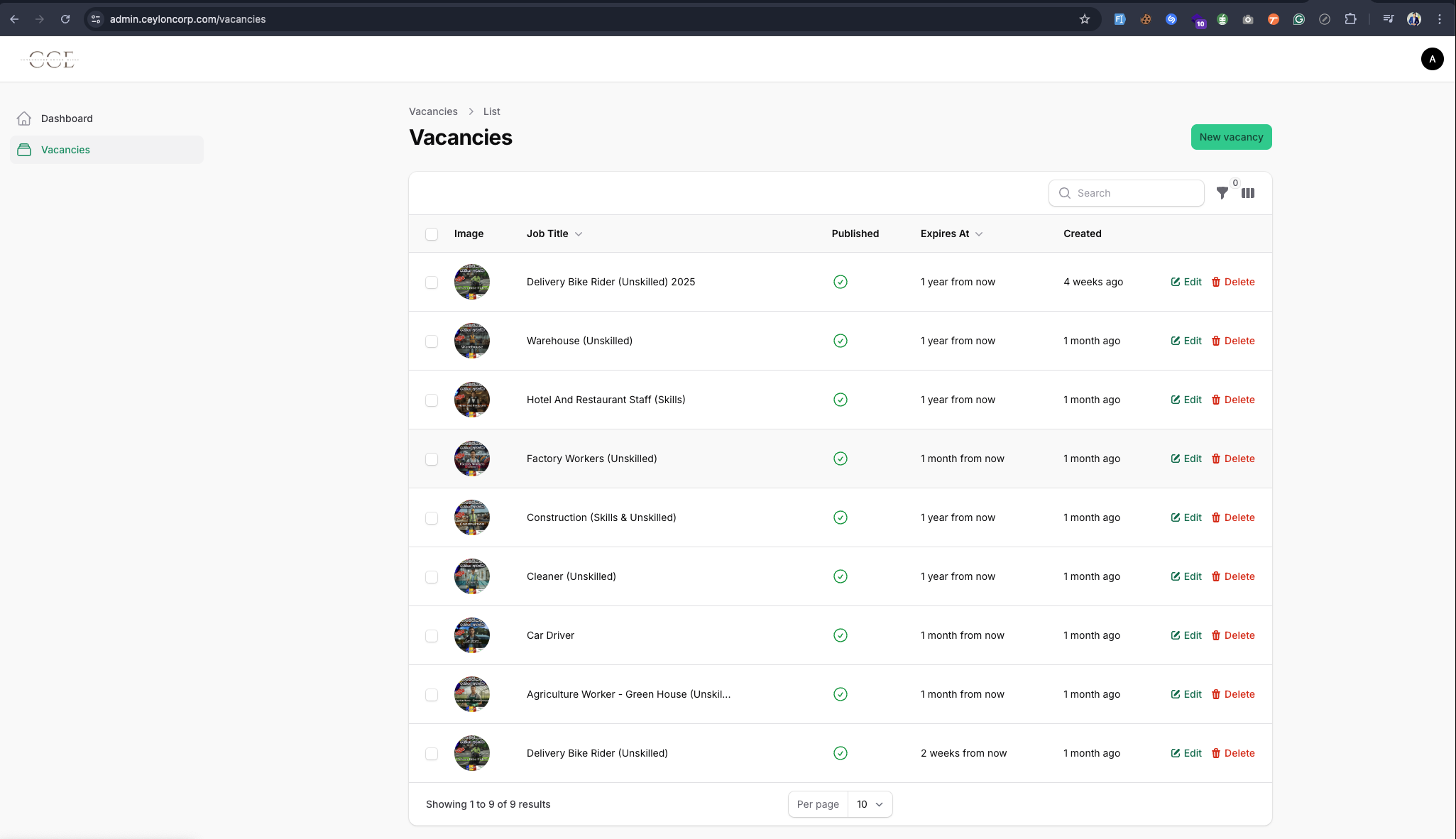Click the browser profile avatar icon
Image resolution: width=1456 pixels, height=839 pixels.
pyautogui.click(x=1413, y=19)
